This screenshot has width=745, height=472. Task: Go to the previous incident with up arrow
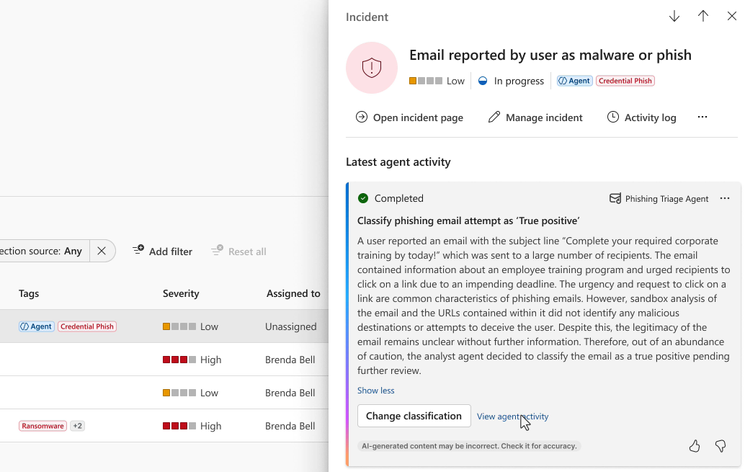(703, 17)
